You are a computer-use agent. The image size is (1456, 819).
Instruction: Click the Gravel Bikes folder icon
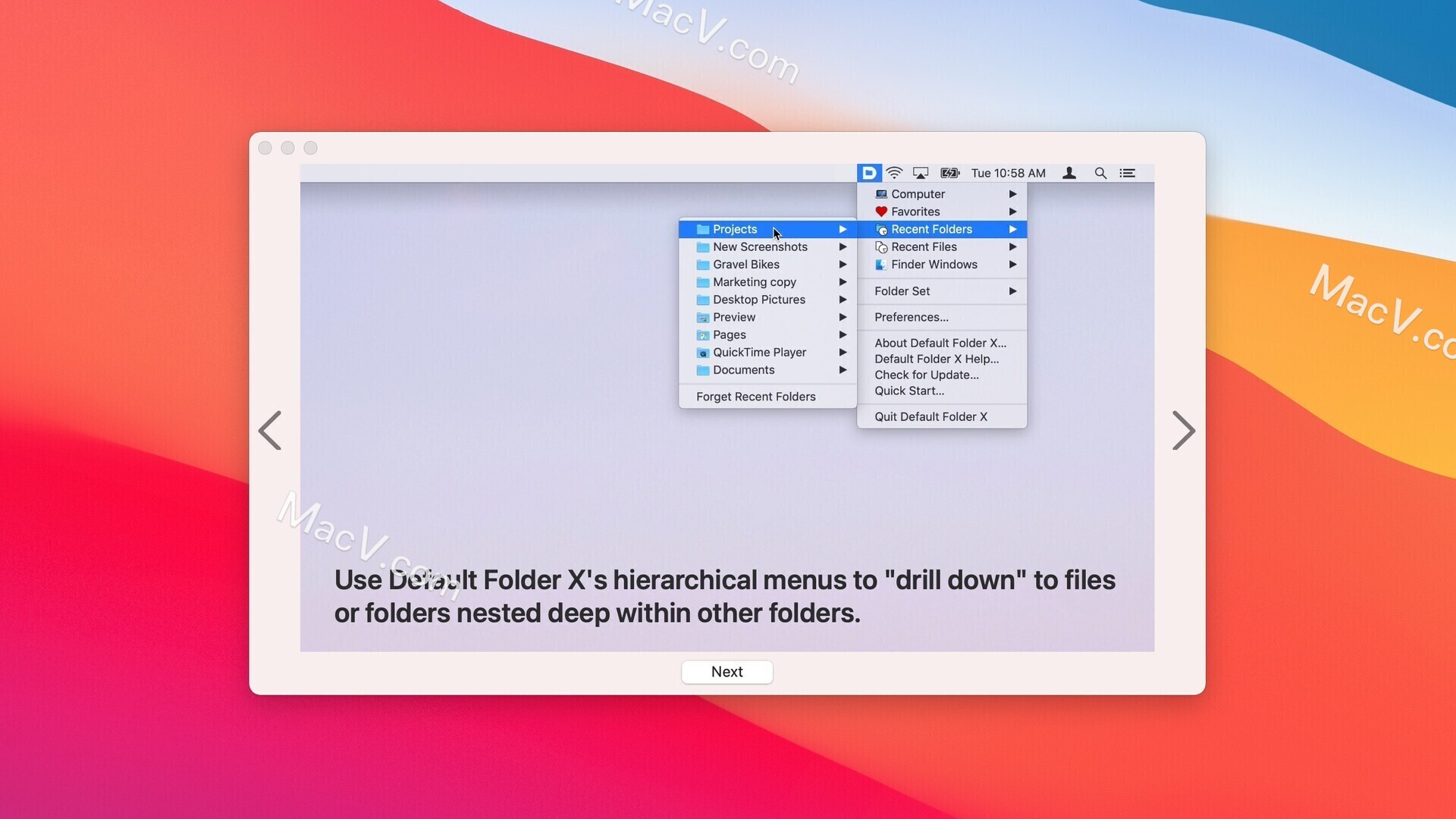click(703, 265)
